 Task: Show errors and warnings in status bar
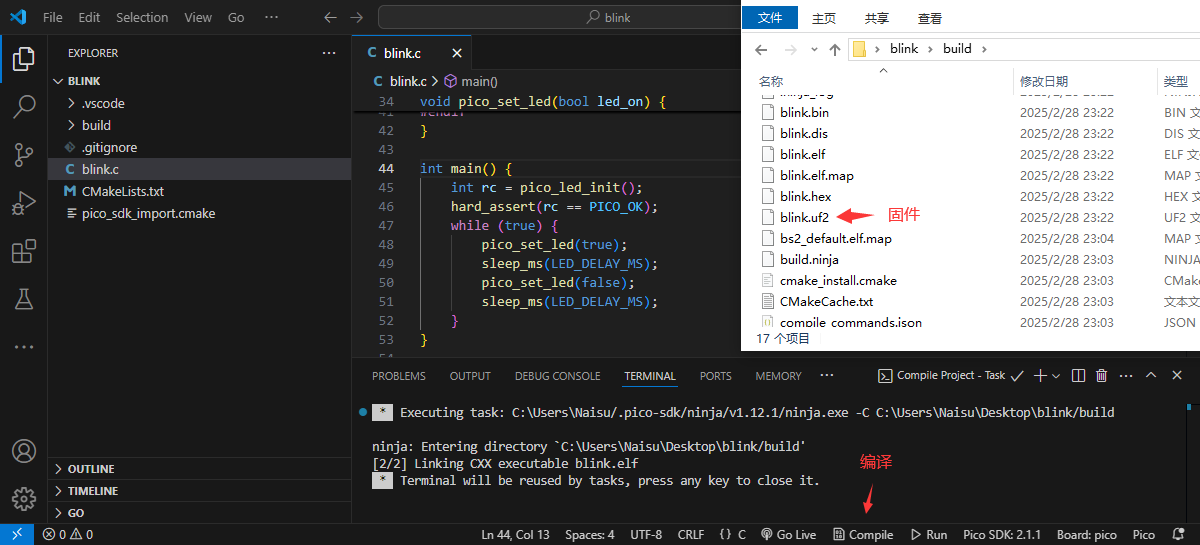(x=68, y=535)
